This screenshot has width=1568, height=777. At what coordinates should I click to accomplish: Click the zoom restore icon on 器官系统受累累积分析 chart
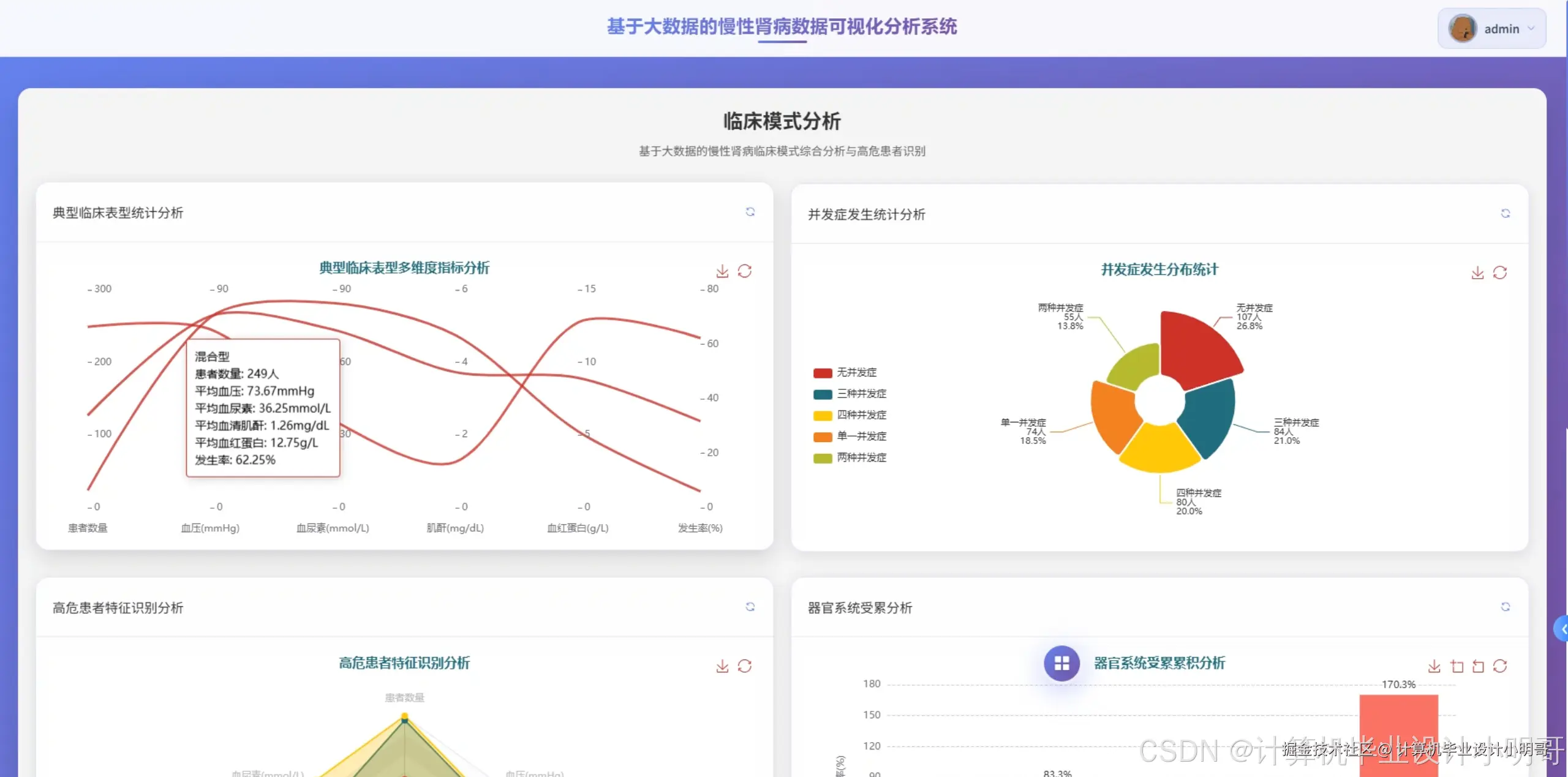1478,666
